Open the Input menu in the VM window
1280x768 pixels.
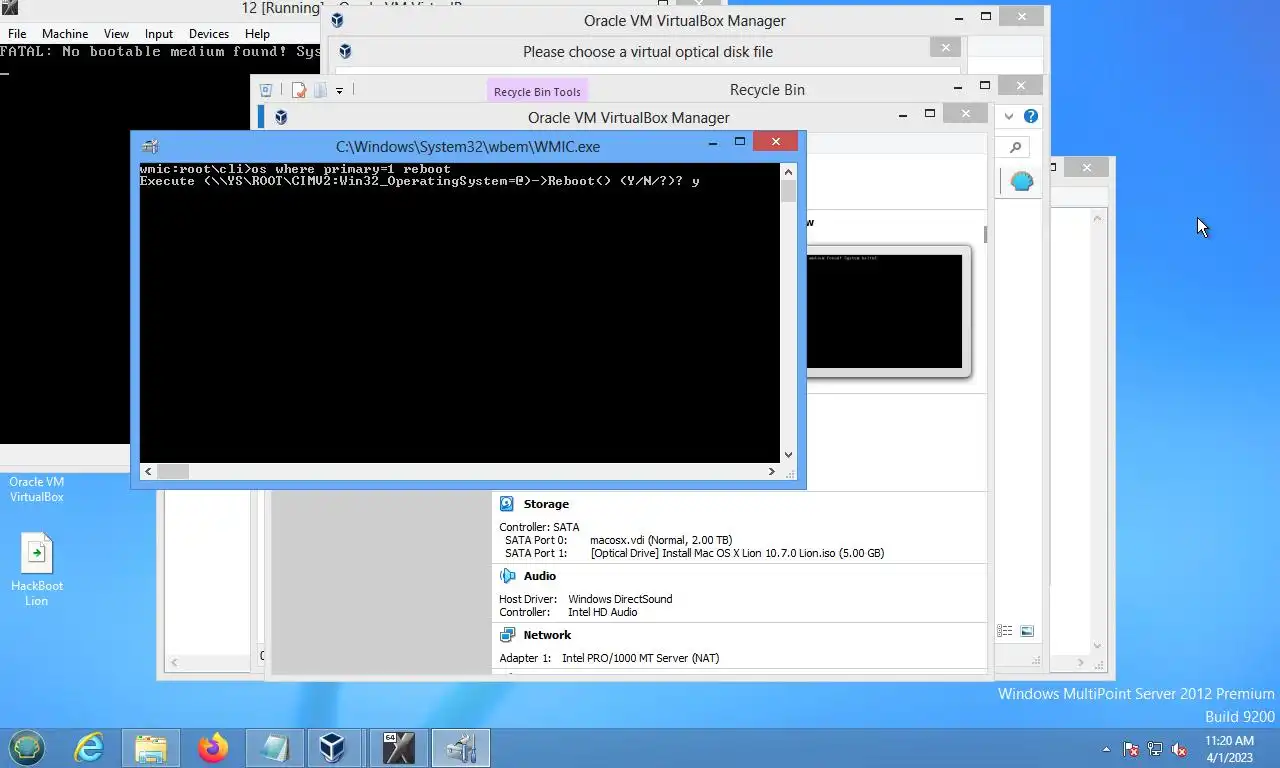click(158, 33)
